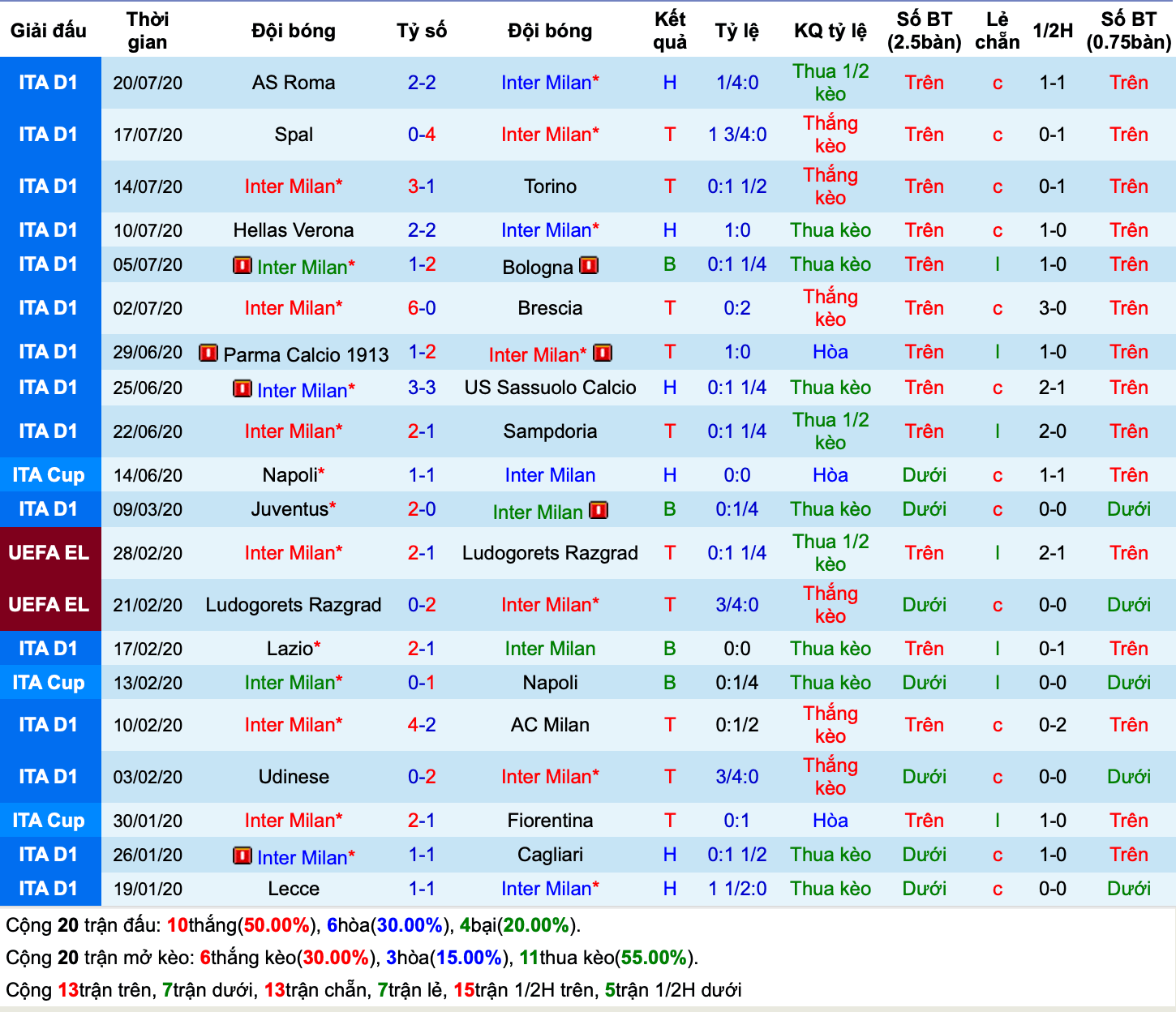
Task: Click the summary line 'Cộng 13trận trên'
Action: (x=374, y=990)
